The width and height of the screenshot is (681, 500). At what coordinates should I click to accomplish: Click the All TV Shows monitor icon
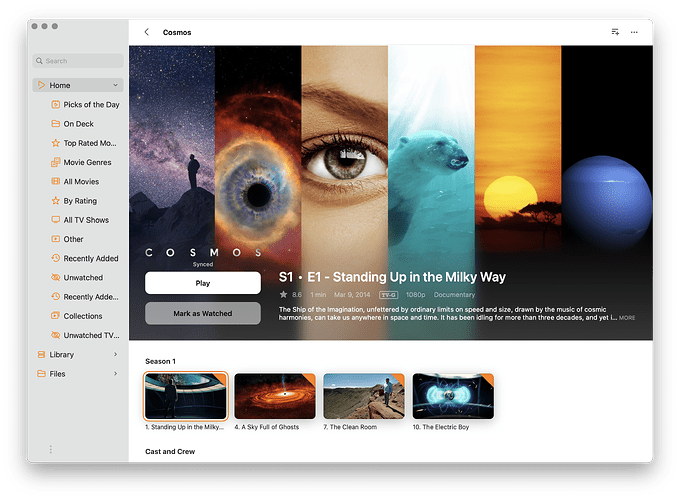[x=56, y=220]
